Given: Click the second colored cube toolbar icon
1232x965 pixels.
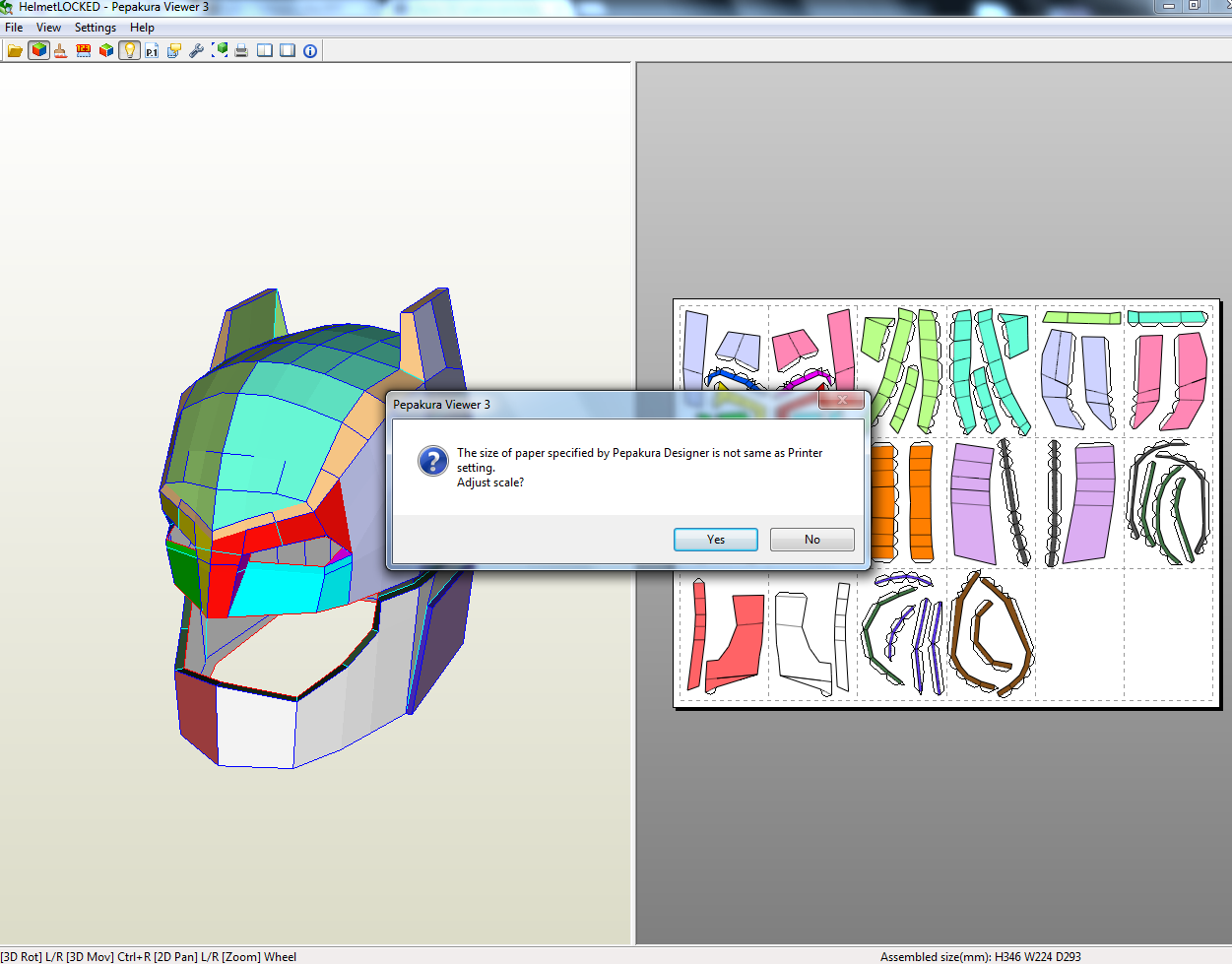Looking at the screenshot, I should [x=106, y=50].
